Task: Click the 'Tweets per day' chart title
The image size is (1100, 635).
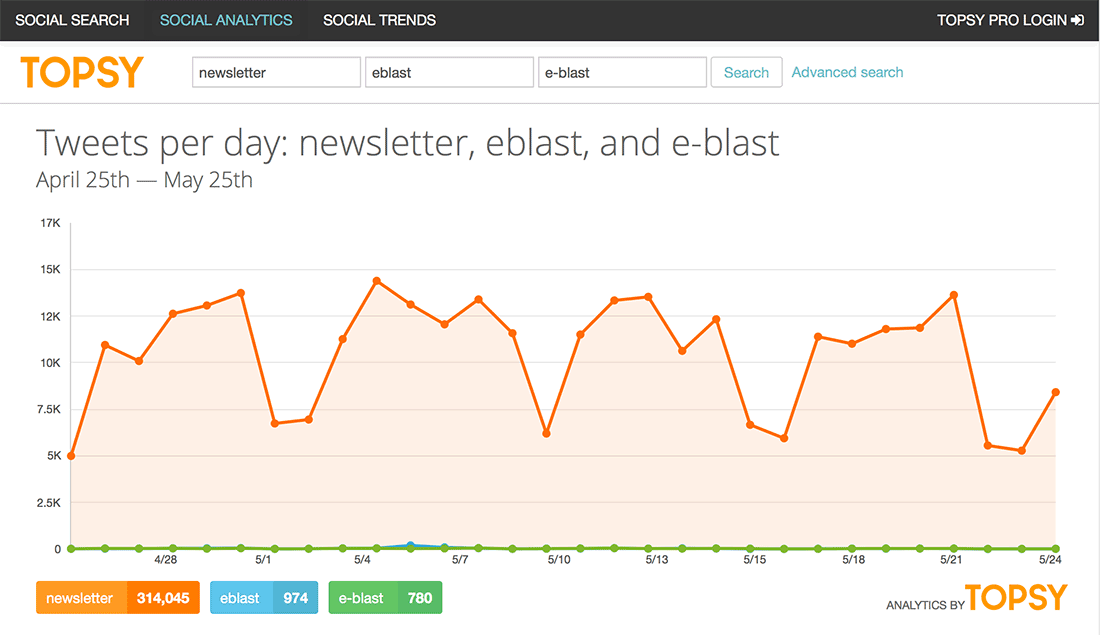Action: (408, 143)
